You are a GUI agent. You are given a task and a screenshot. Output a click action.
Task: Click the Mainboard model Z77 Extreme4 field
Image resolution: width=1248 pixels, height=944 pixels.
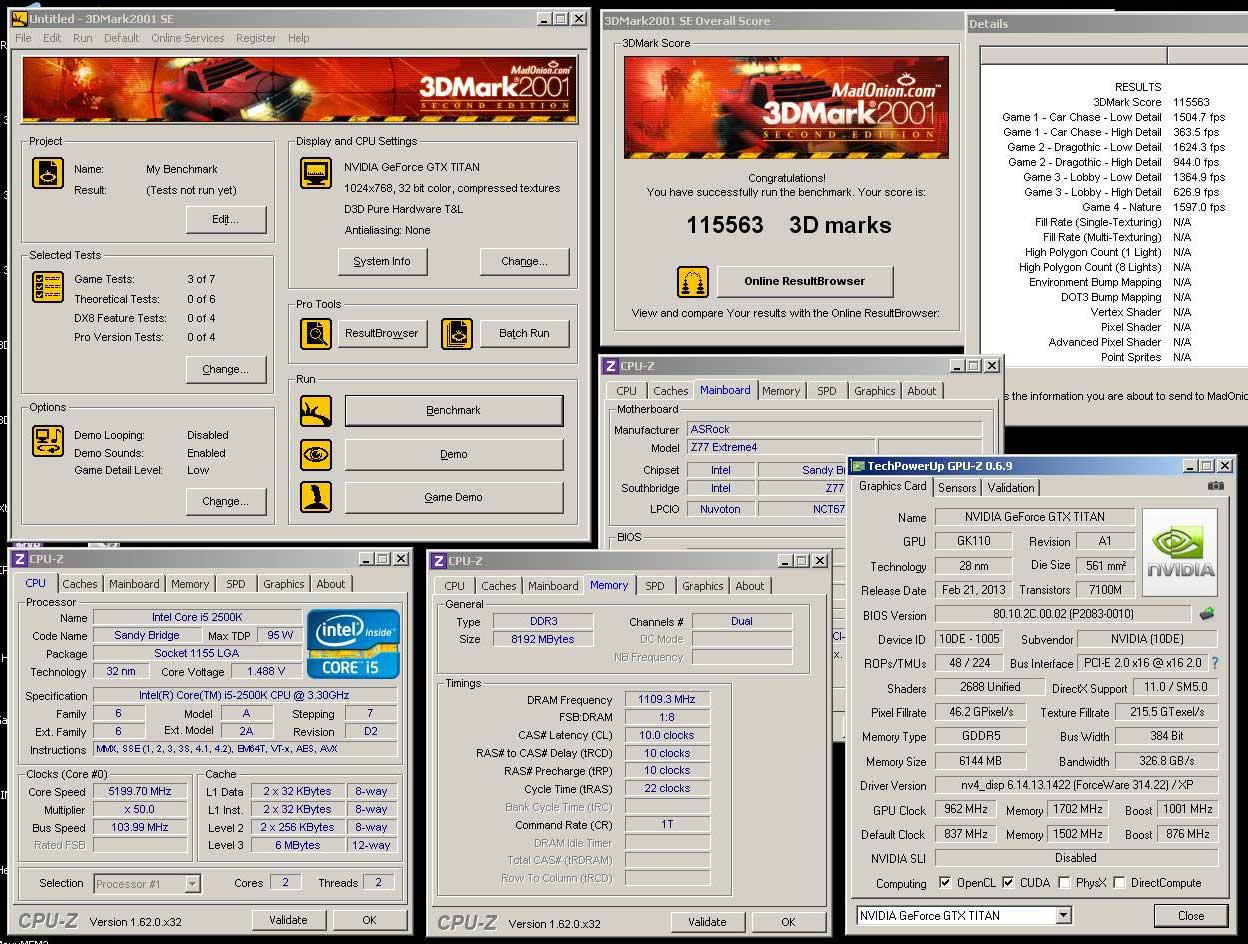point(780,447)
